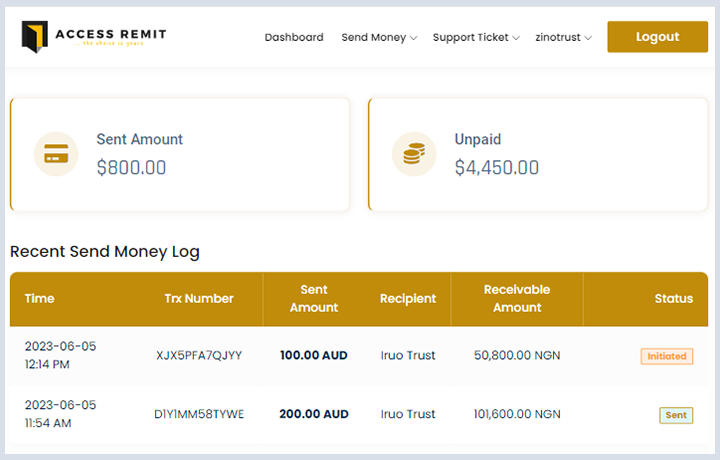720x460 pixels.
Task: Select transaction number XJX5PFA7QJYY
Action: pos(199,355)
